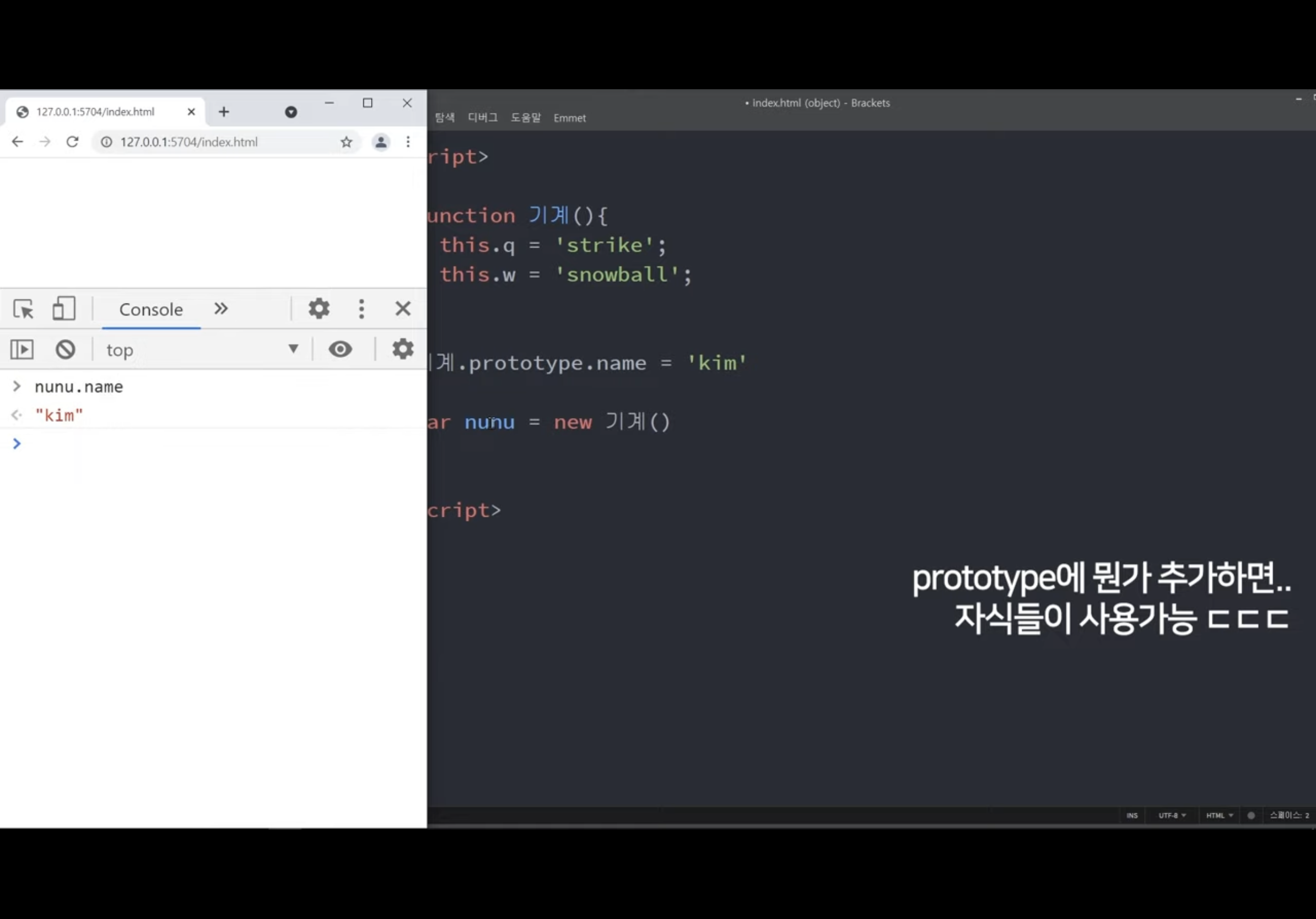
Task: Open the Emmet menu in Brackets
Action: click(569, 118)
